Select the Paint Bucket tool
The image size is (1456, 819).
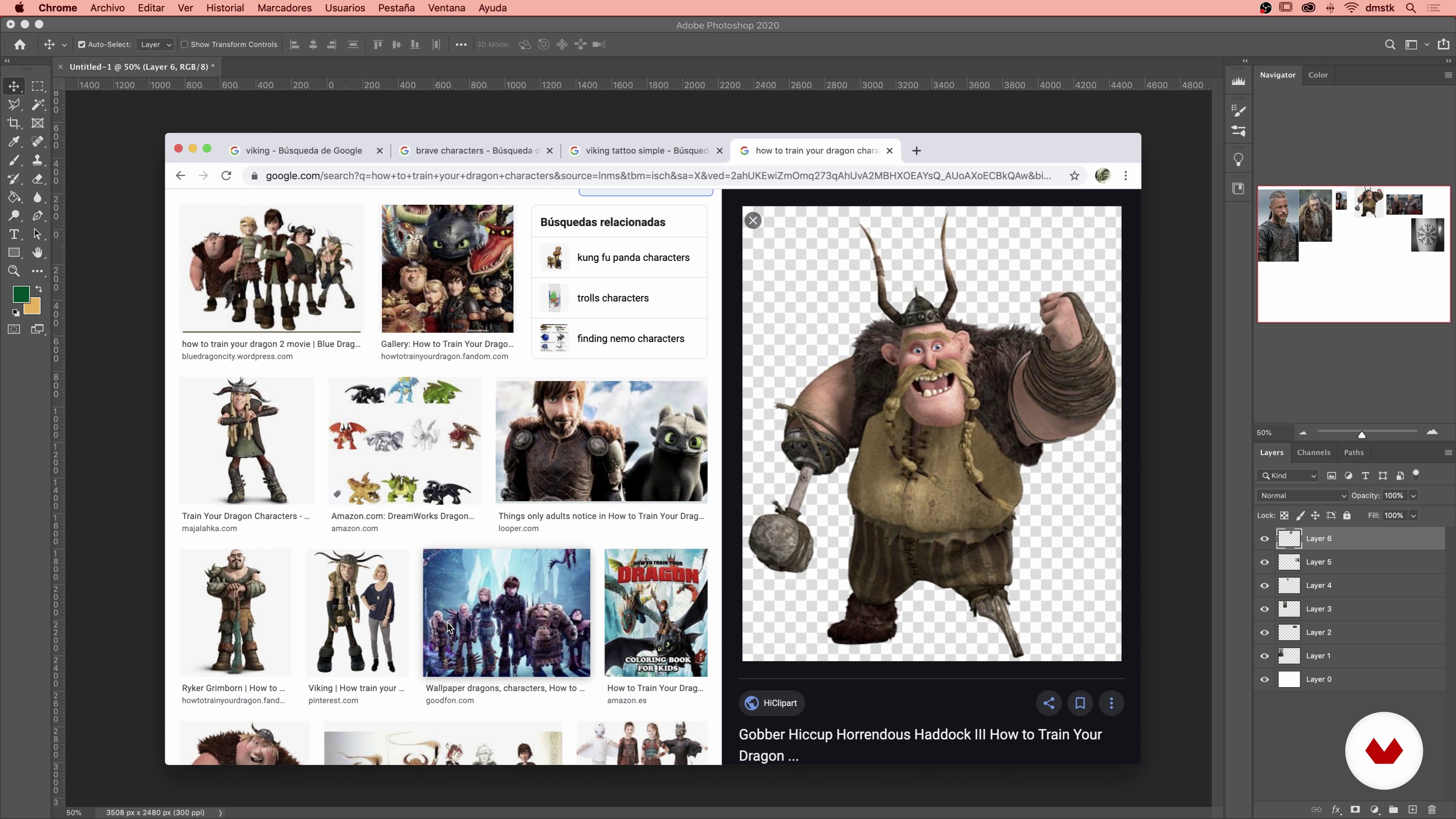pos(14,197)
